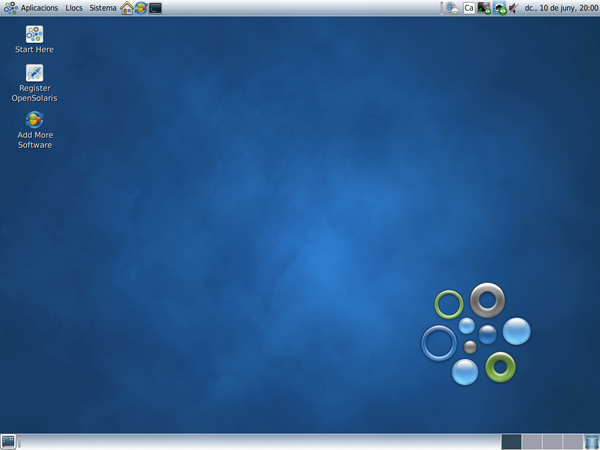Open the Trash in bottom panel
The image size is (600, 450).
(591, 441)
